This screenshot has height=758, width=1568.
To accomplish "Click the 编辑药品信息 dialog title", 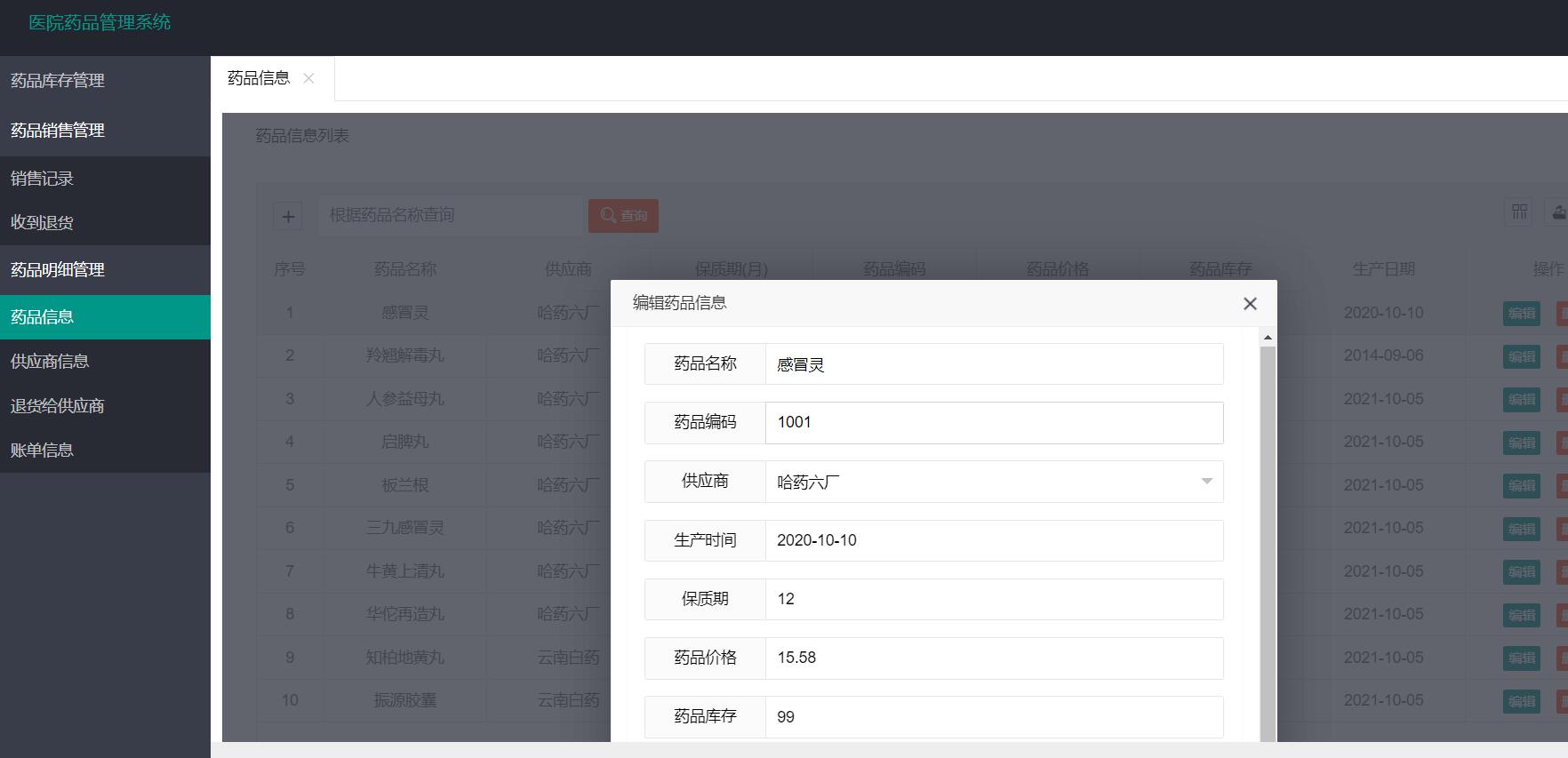I will [x=679, y=303].
